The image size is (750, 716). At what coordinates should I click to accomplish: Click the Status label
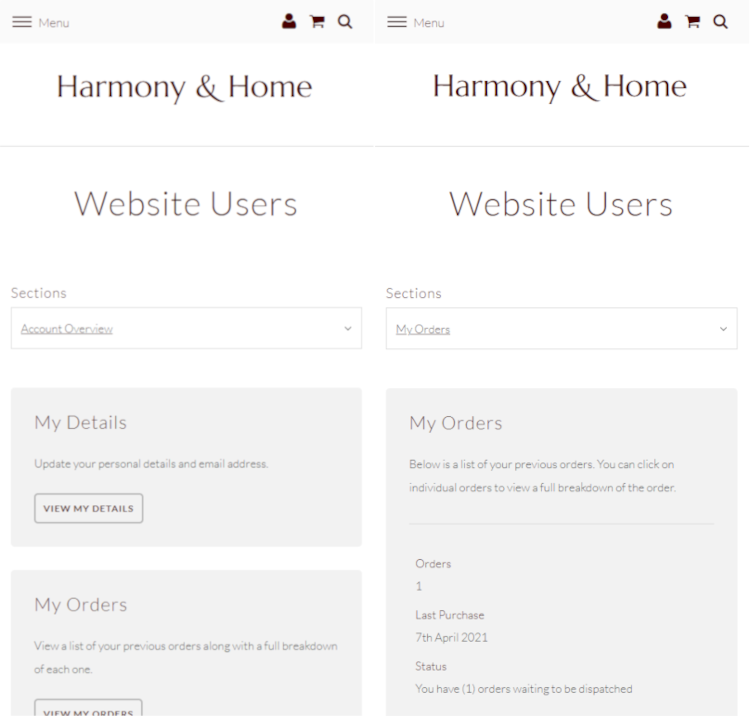coord(431,666)
